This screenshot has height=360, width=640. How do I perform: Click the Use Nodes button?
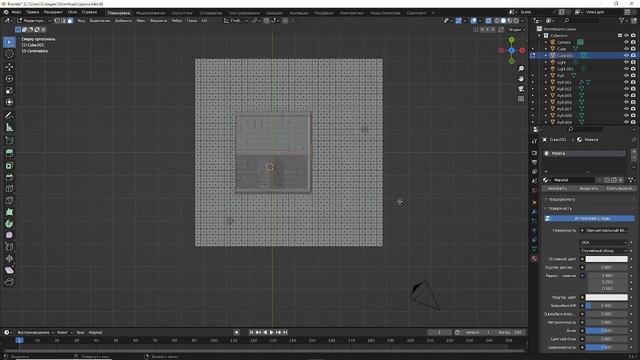590,219
